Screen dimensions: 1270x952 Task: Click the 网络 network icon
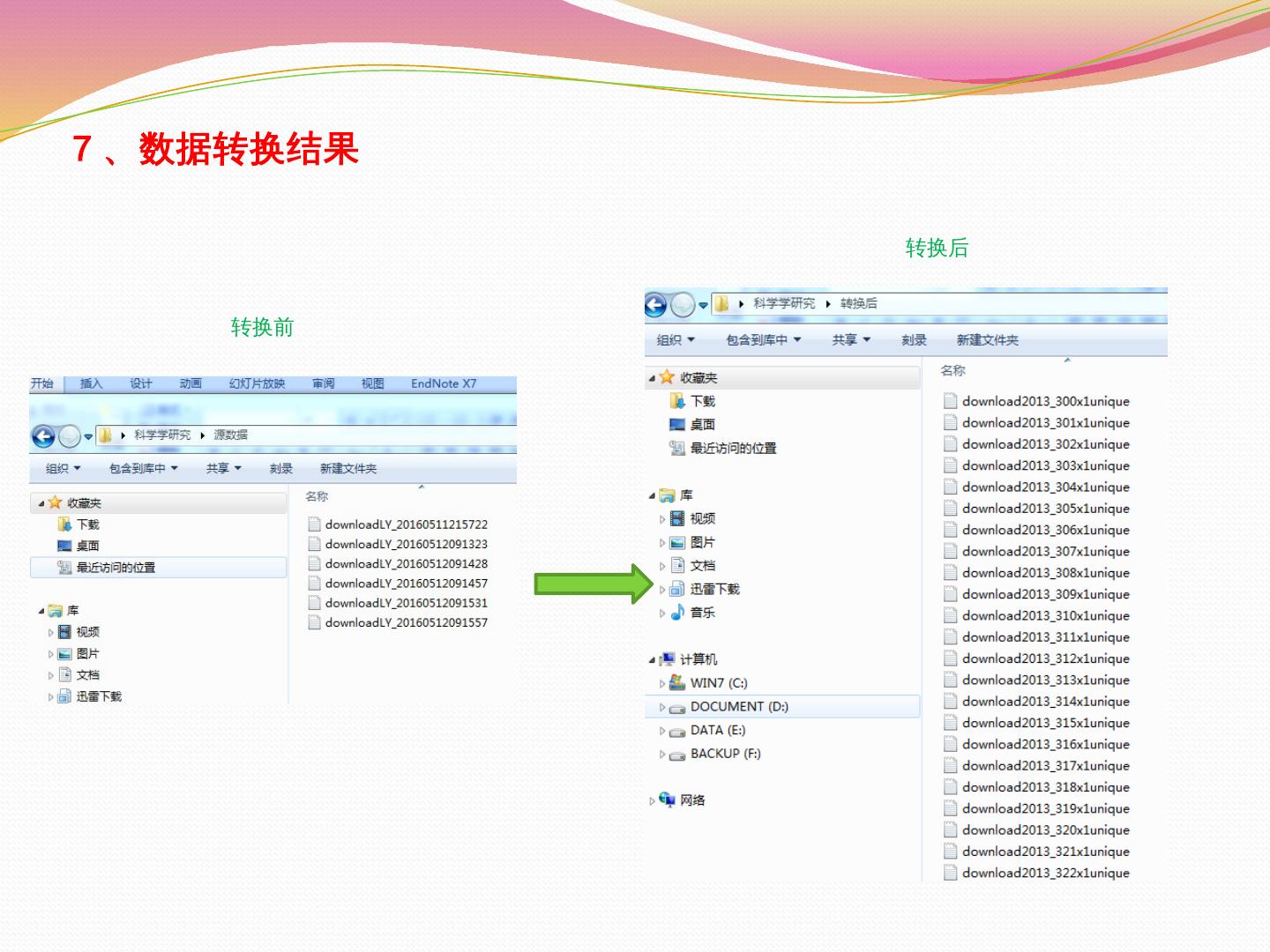pos(668,800)
